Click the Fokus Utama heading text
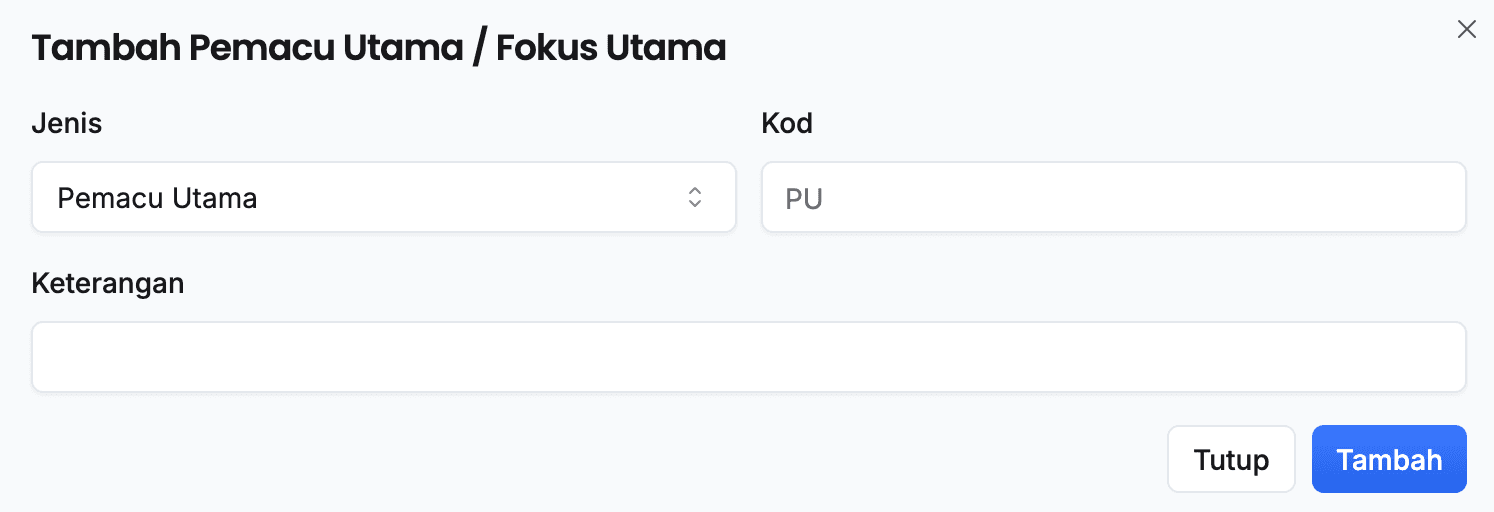This screenshot has height=512, width=1494. (611, 49)
